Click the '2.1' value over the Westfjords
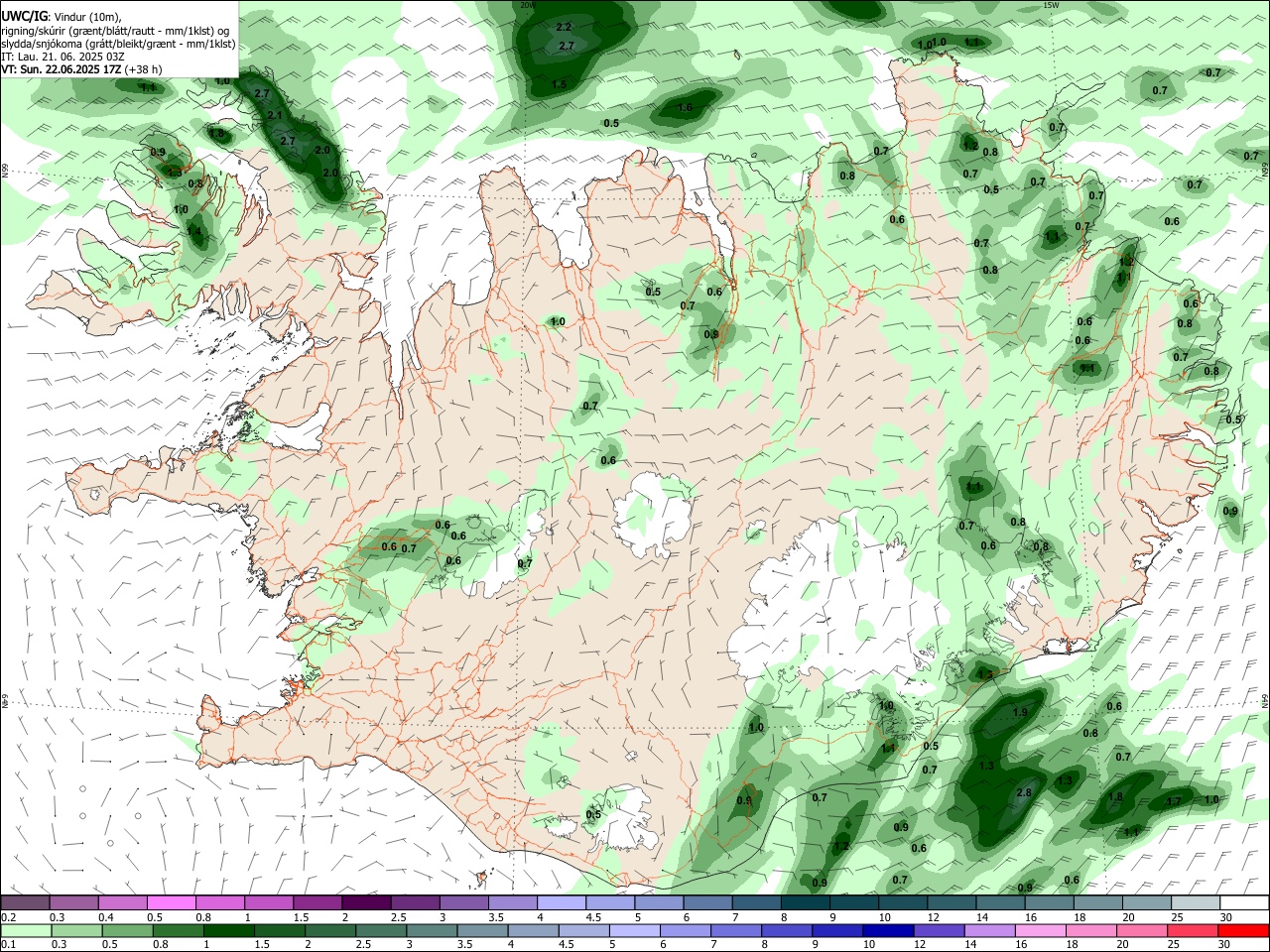The height and width of the screenshot is (952, 1270). [x=276, y=116]
